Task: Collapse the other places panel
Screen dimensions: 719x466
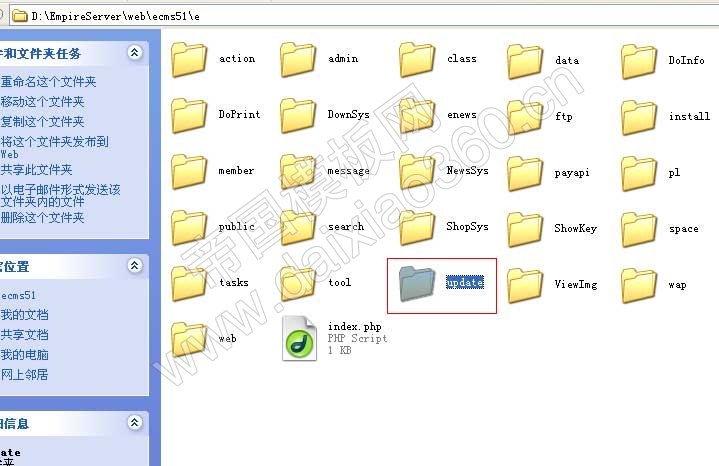Action: [x=135, y=266]
